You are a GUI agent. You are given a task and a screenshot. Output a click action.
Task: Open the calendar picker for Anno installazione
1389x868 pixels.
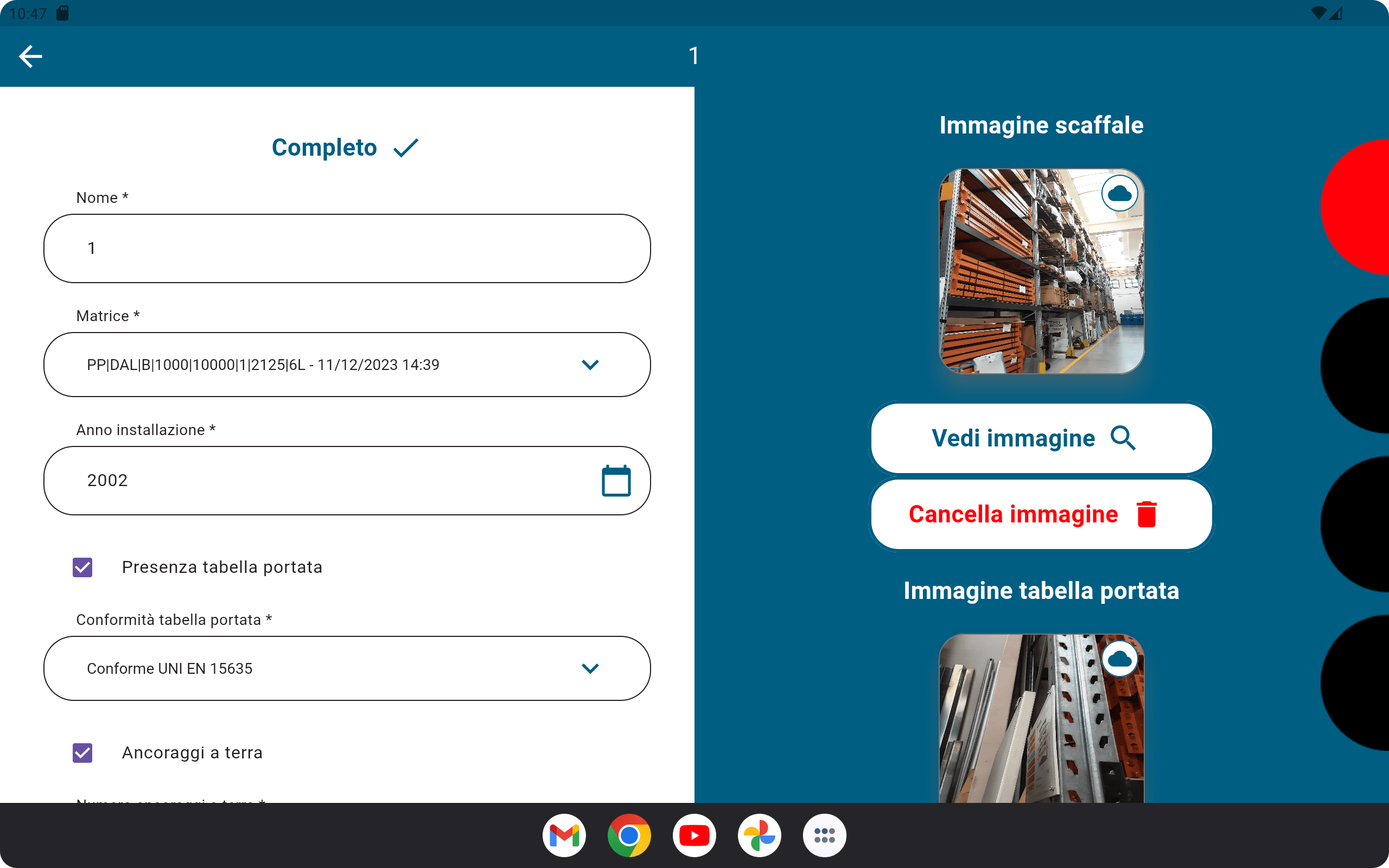[616, 481]
